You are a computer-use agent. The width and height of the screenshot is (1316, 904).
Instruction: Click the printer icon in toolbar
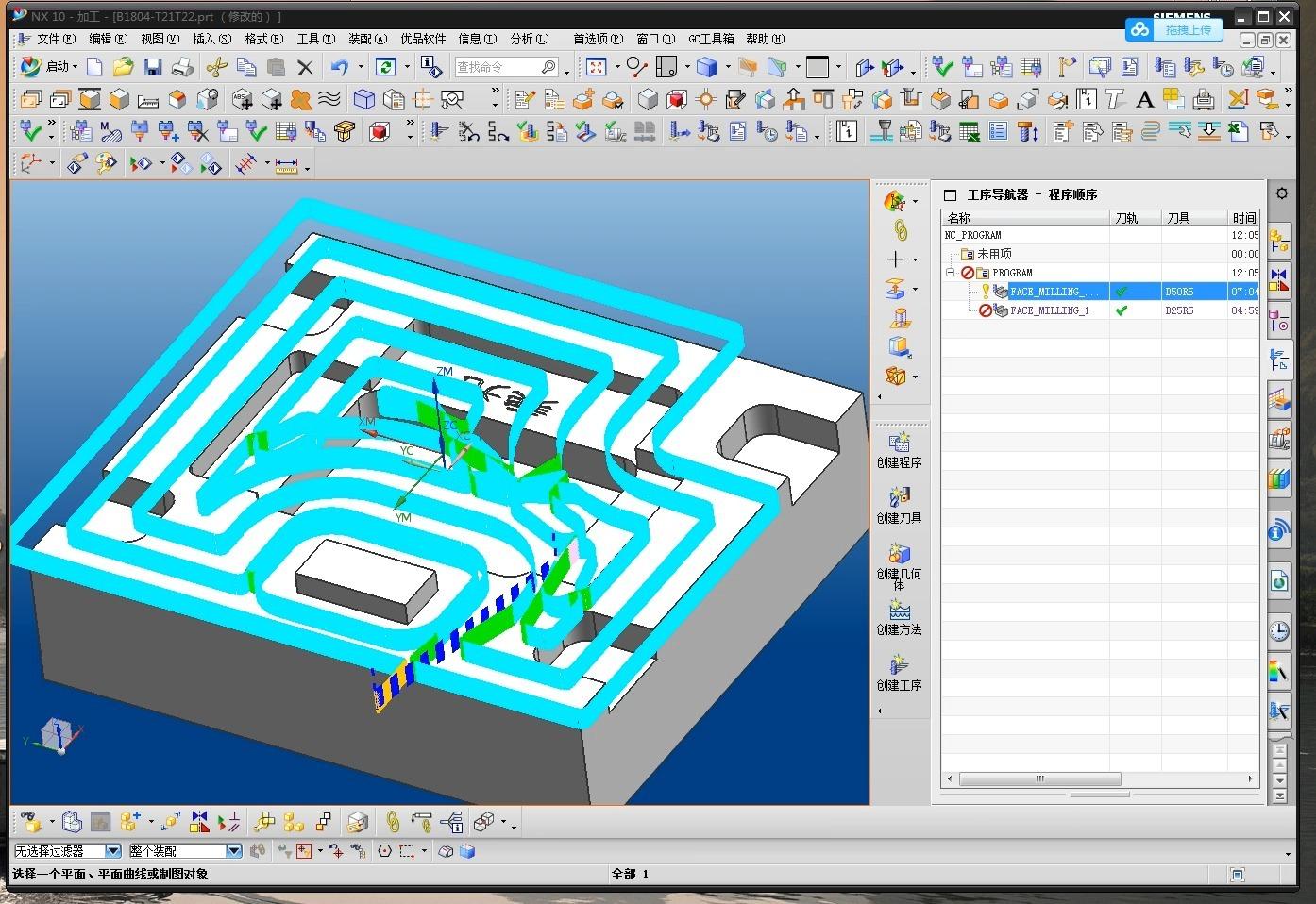183,67
